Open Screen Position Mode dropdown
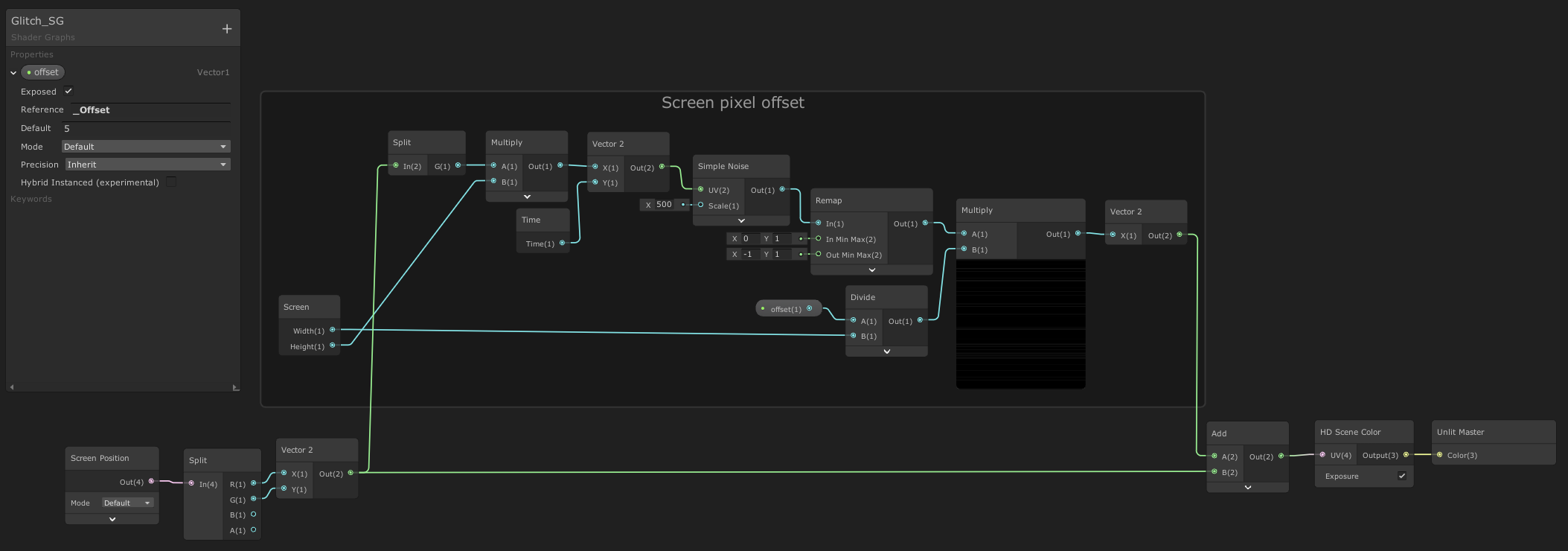 pyautogui.click(x=127, y=503)
